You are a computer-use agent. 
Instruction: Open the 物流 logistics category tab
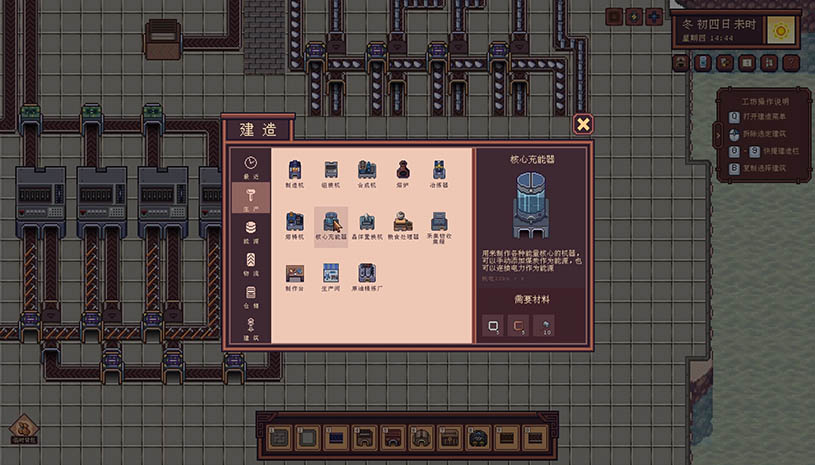(251, 264)
